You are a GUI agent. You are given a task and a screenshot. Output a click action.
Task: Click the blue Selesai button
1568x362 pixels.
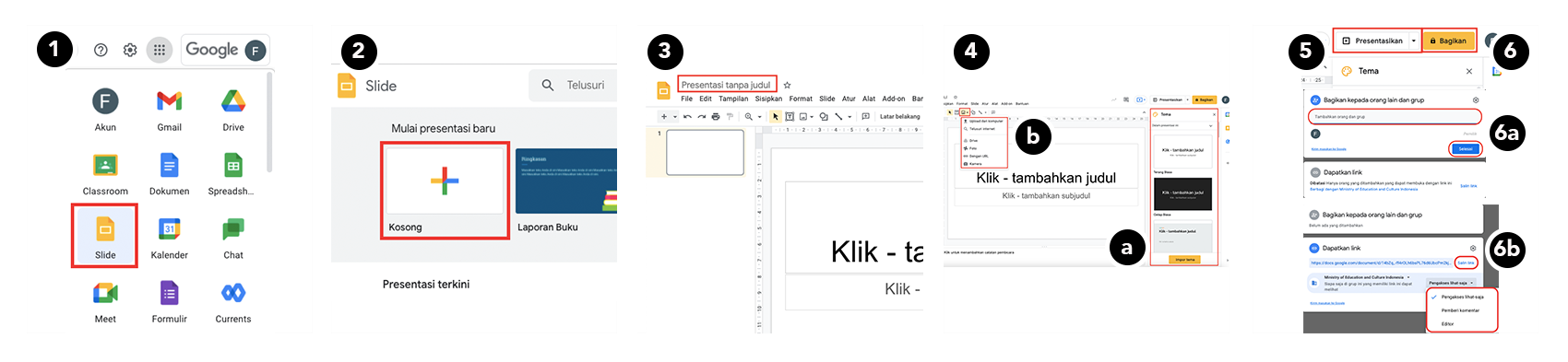1466,148
